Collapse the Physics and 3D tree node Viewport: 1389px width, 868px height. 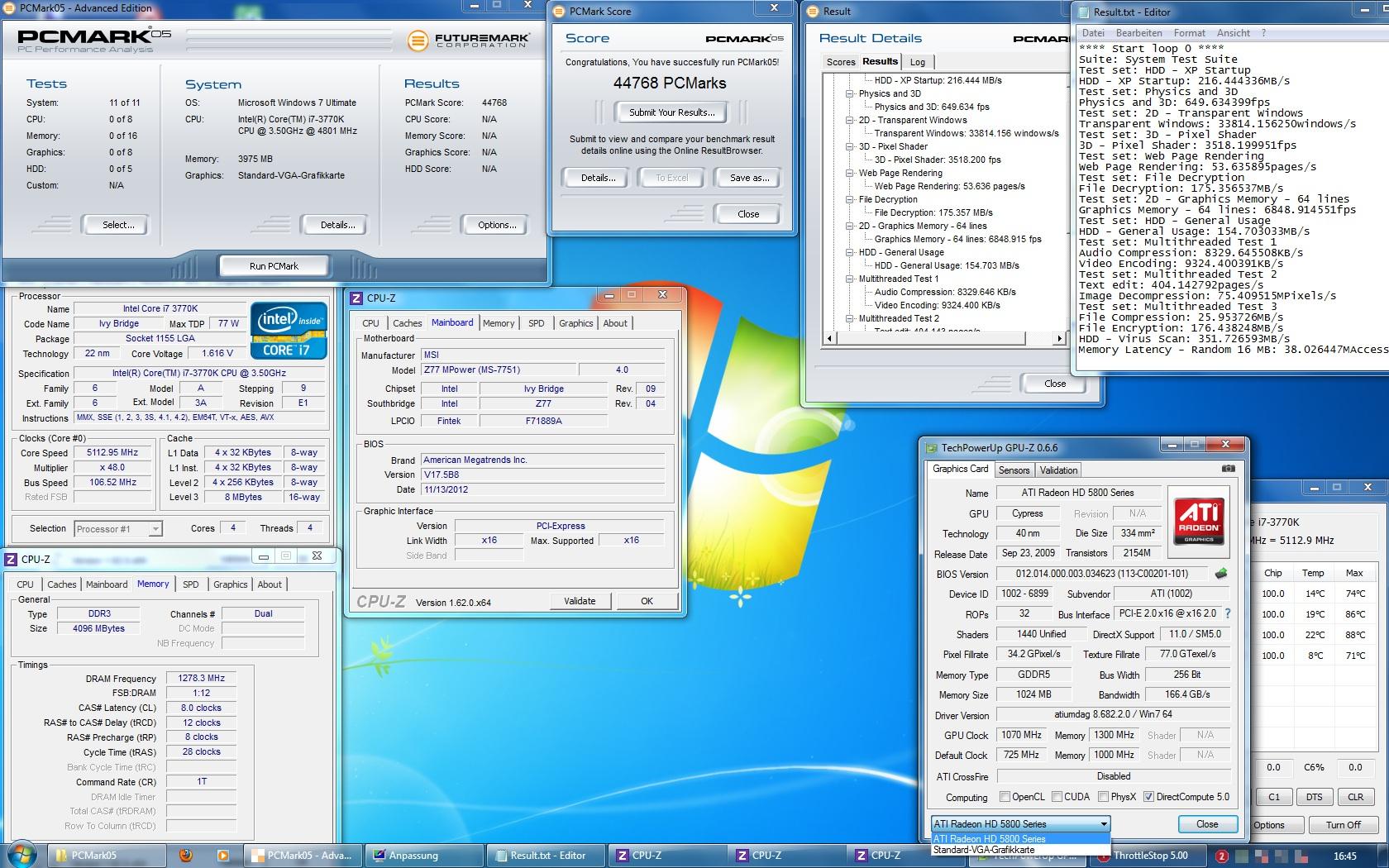tap(849, 93)
